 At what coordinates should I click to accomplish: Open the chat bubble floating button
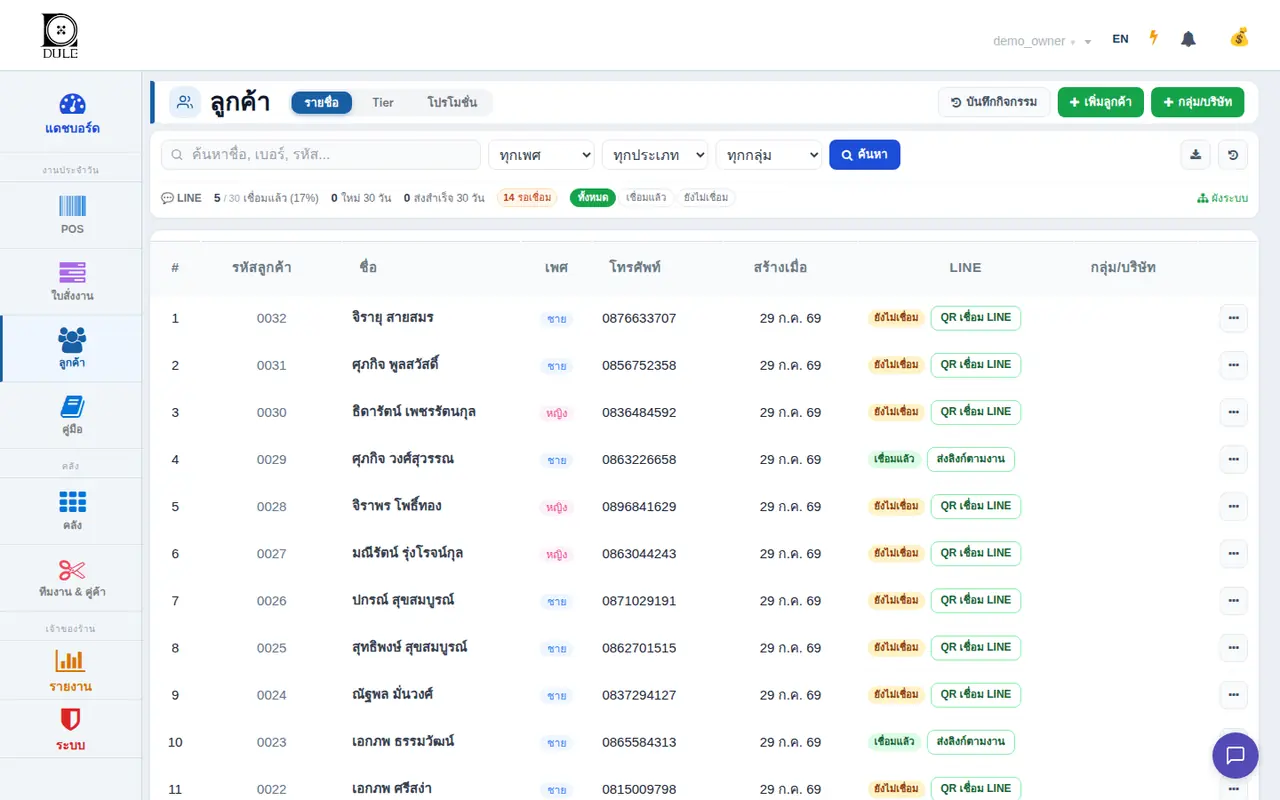(x=1235, y=755)
